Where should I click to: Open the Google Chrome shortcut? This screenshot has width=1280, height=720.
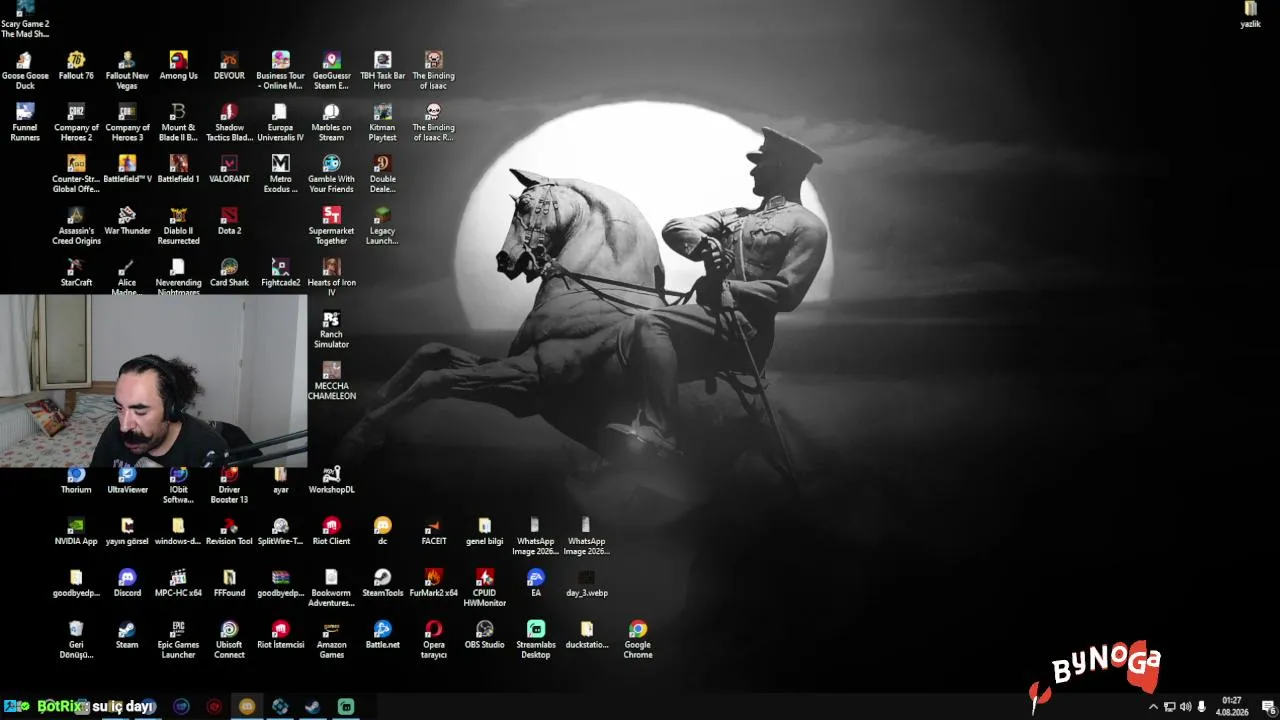tap(637, 641)
